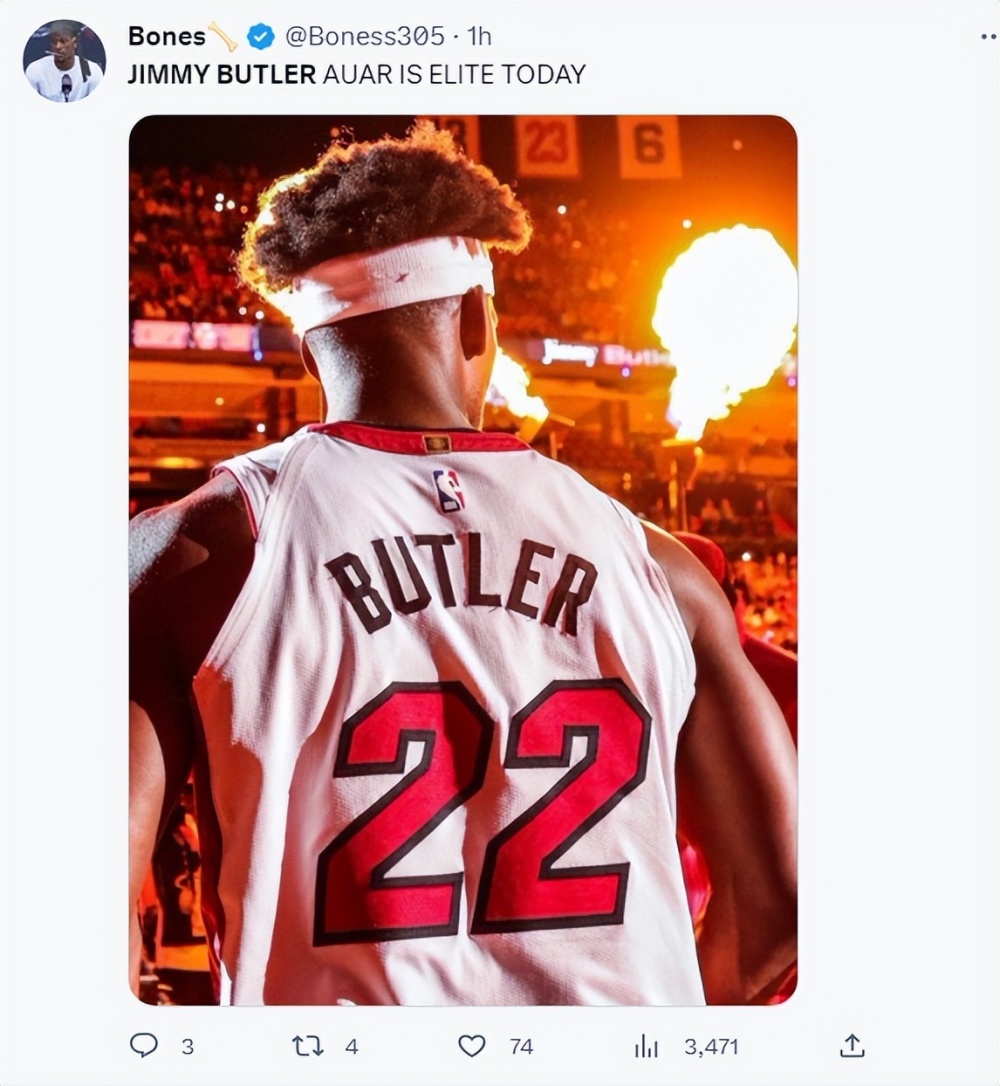Click the retweet arrows icon

307,1046
